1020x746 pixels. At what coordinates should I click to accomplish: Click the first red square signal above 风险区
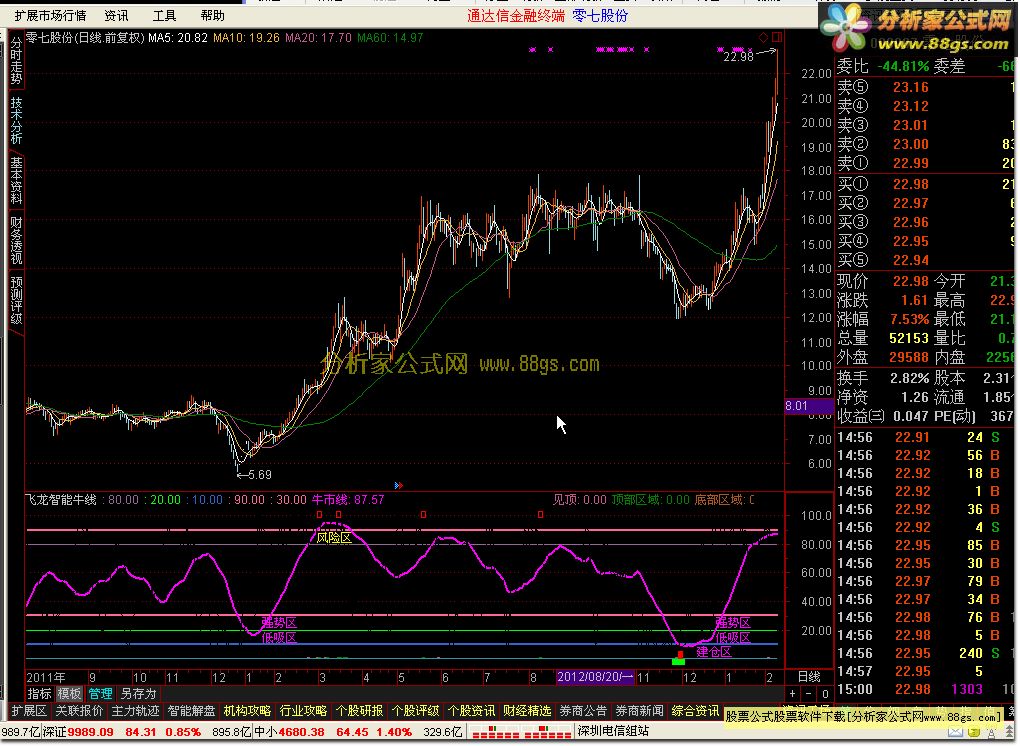[x=319, y=514]
